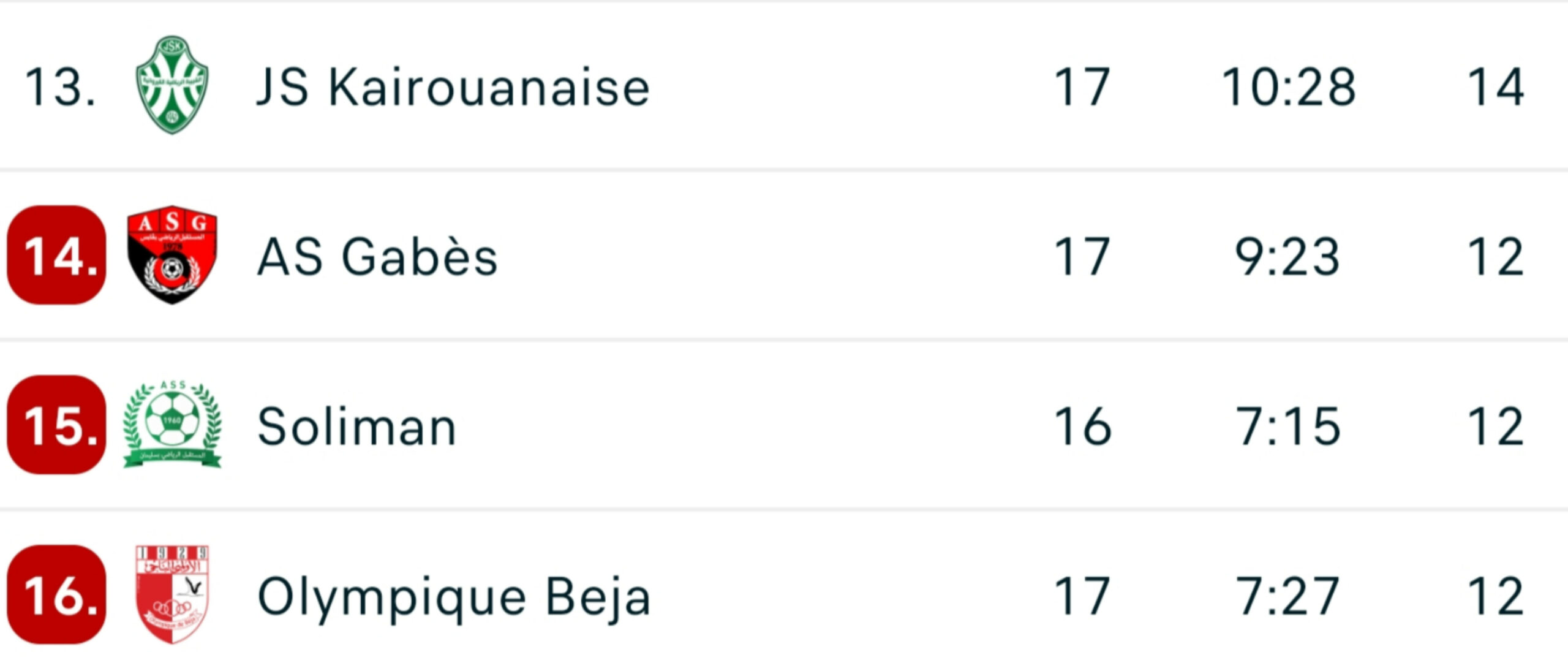1568x671 pixels.
Task: Click the red position 14 badge
Action: pos(56,255)
